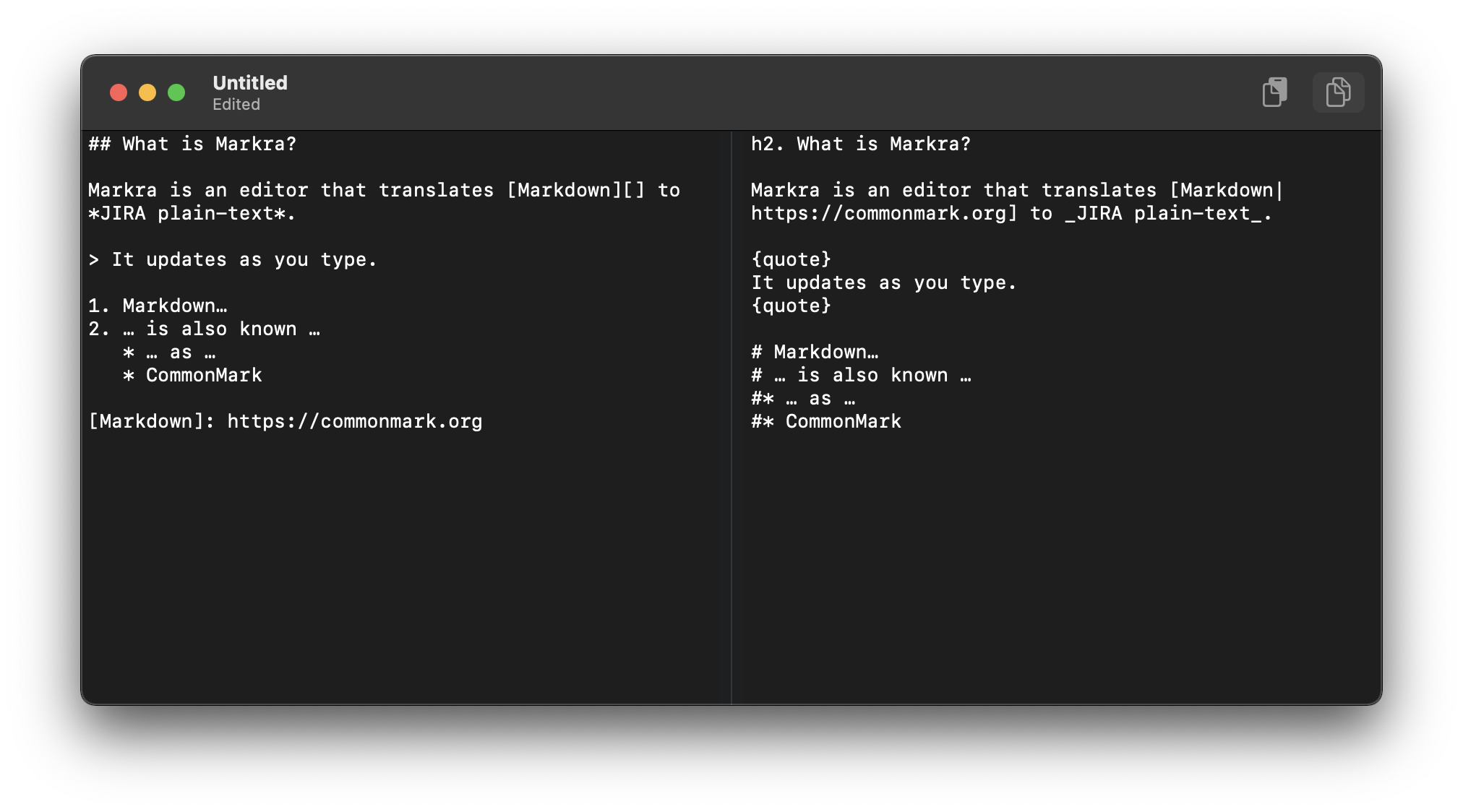The image size is (1463, 812).
Task: Close the Untitled window with red button
Action: coord(119,92)
